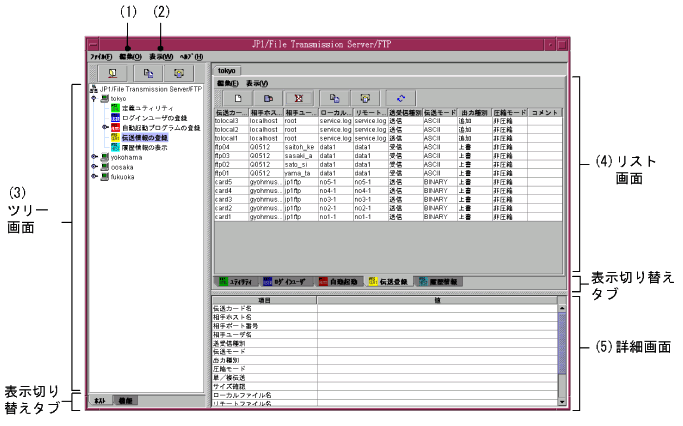
Task: Click the second icon in the list toolbar
Action: (269, 99)
